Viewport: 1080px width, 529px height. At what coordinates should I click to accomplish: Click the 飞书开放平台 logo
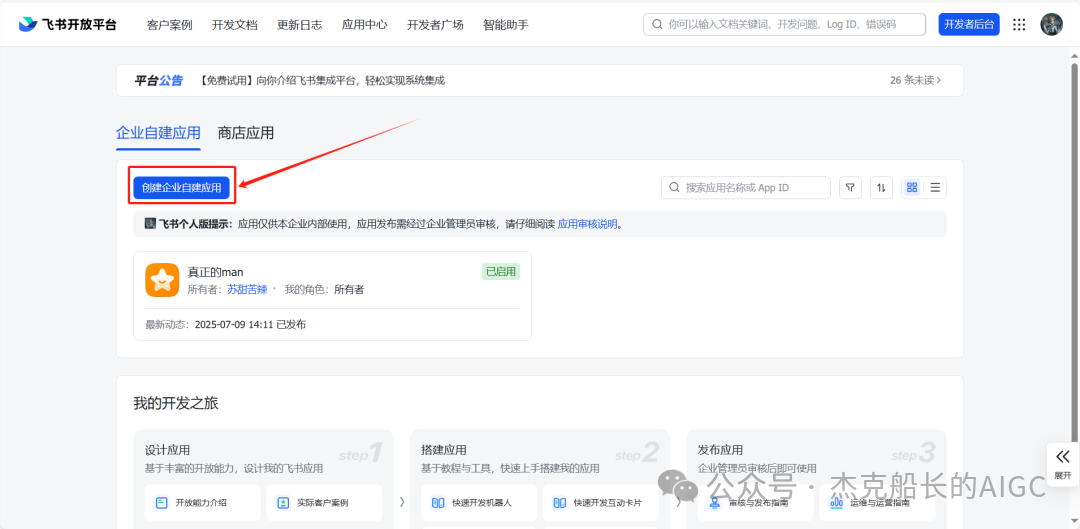pyautogui.click(x=68, y=24)
